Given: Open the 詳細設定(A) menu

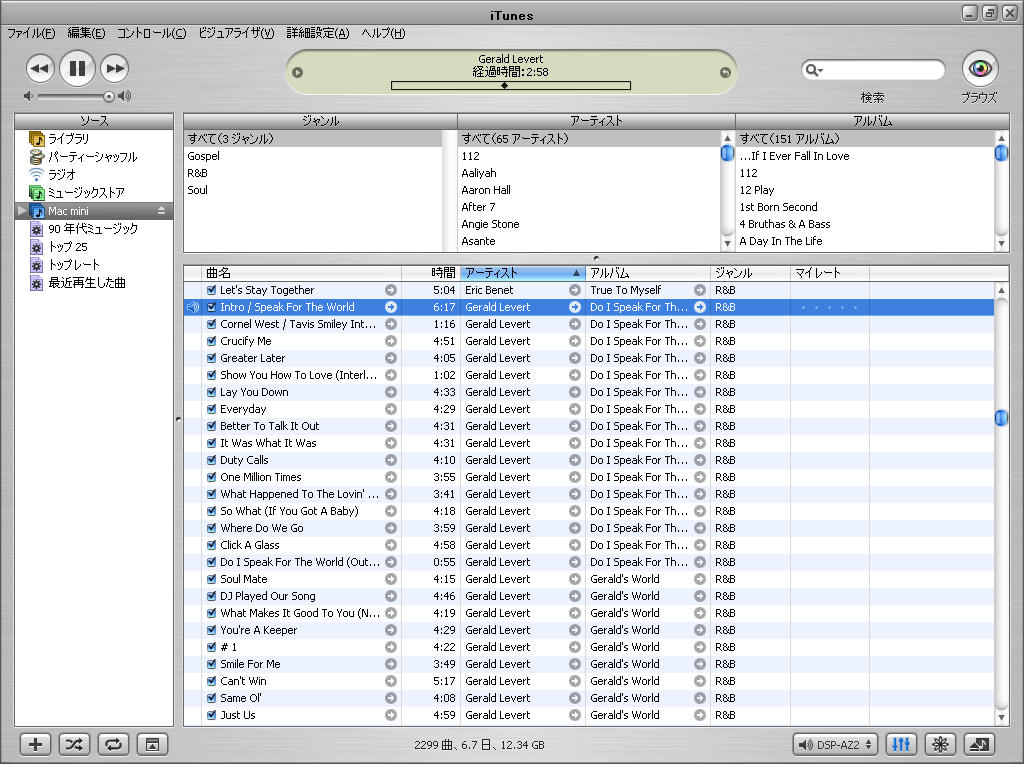Looking at the screenshot, I should [x=318, y=33].
